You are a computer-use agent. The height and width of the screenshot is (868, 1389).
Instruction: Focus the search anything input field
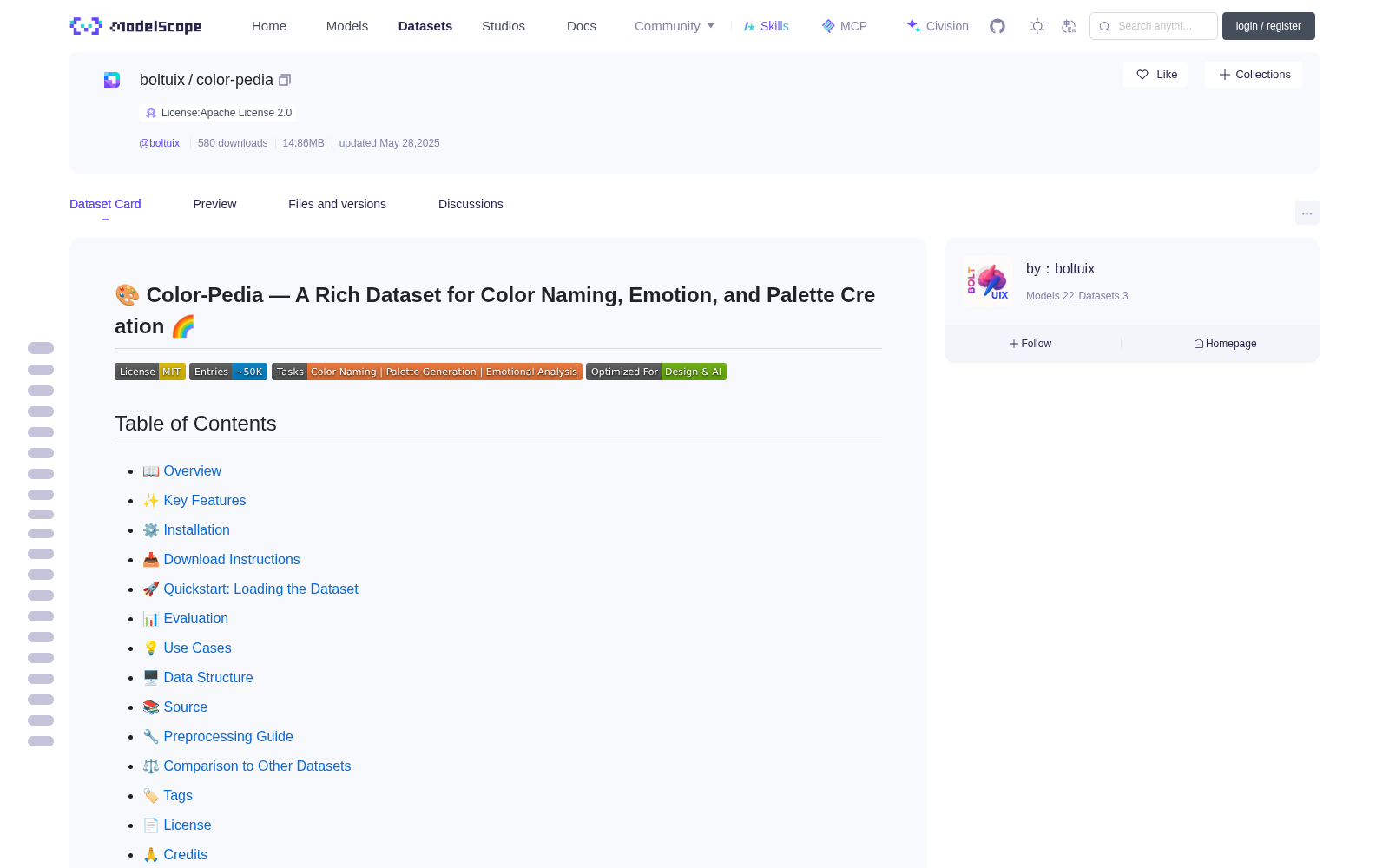[x=1154, y=26]
